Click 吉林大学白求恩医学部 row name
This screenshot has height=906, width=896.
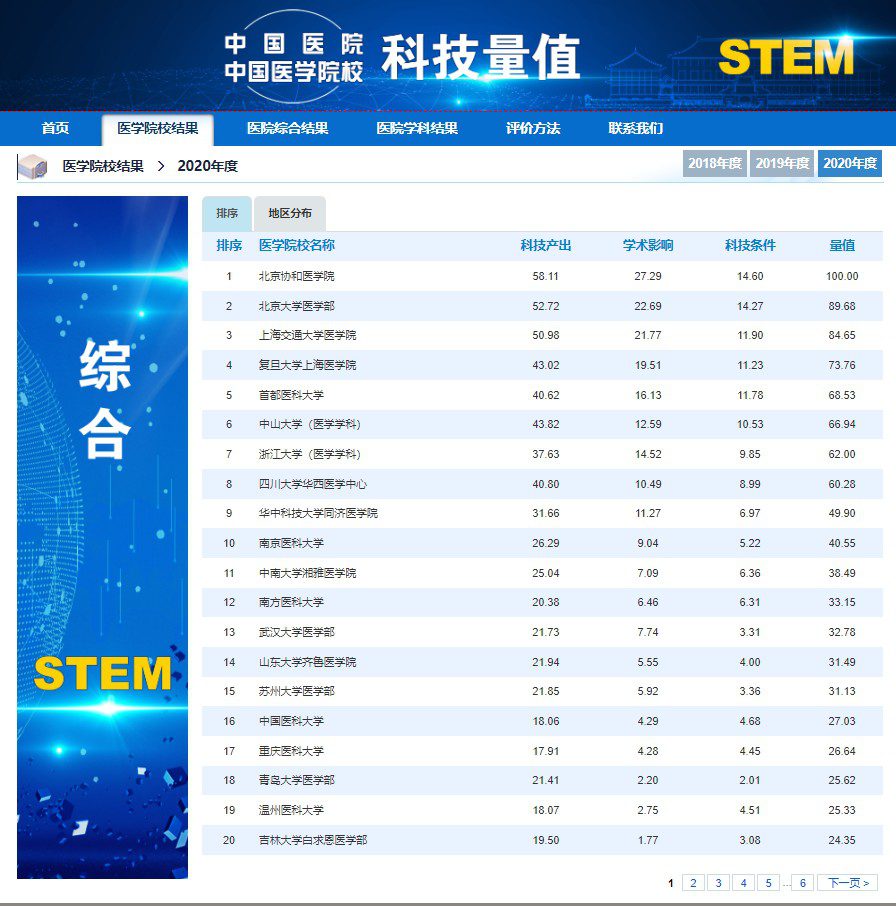coord(313,840)
